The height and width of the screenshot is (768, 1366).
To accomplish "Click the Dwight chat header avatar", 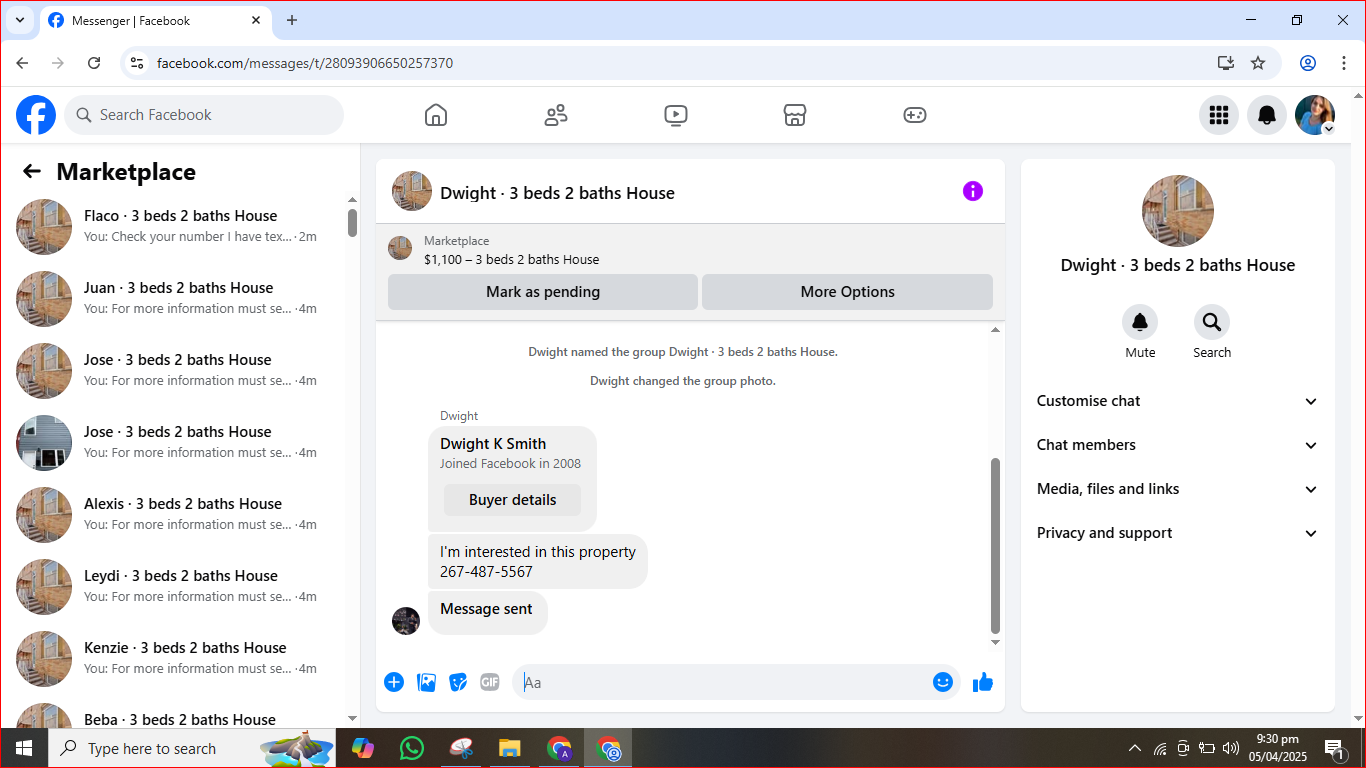I will pos(412,191).
